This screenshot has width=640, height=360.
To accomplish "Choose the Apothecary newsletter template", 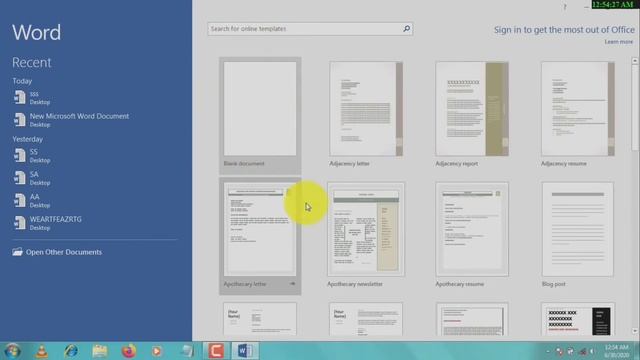I will 366,235.
